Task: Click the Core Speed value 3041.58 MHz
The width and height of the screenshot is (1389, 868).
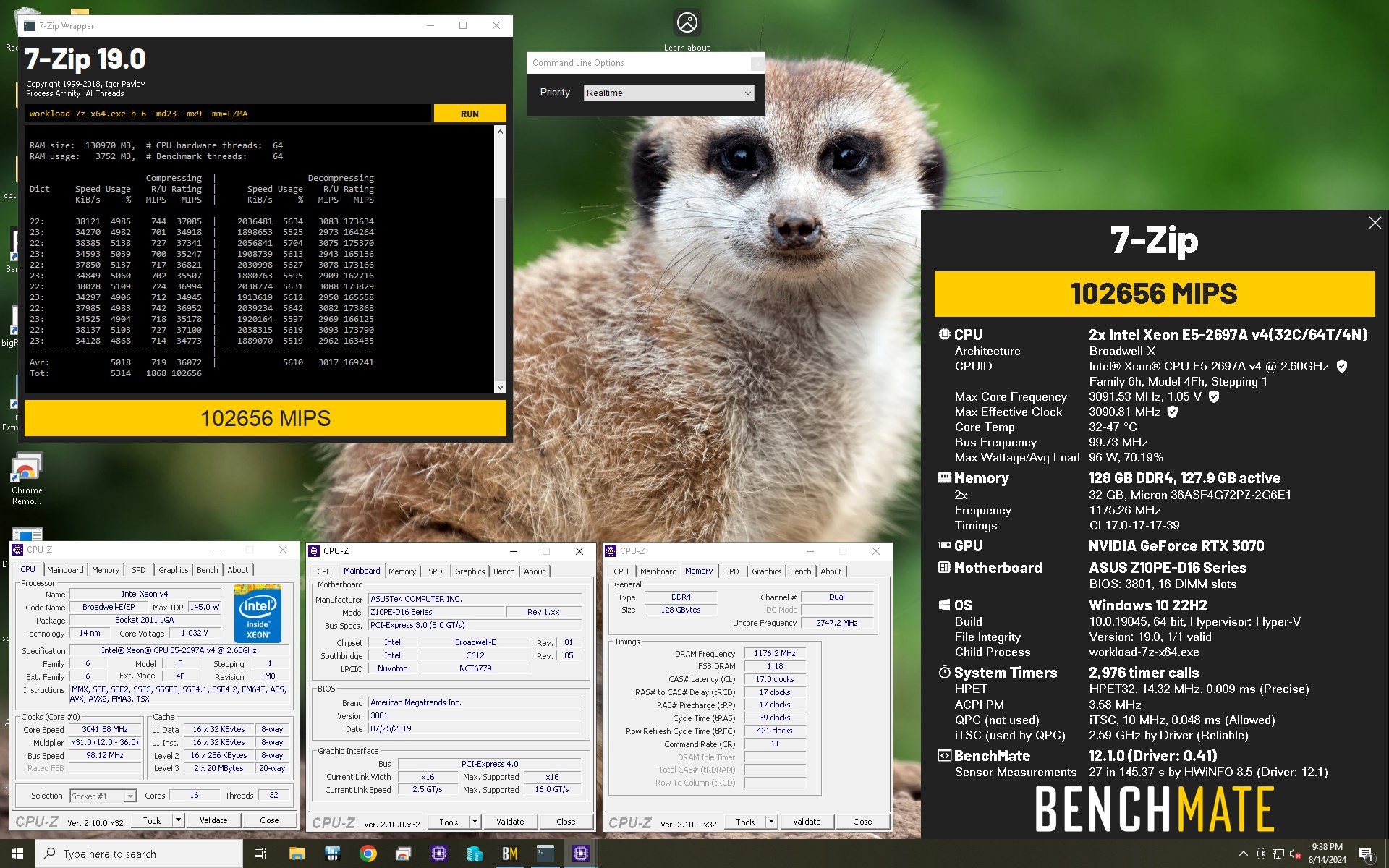Action: (105, 729)
